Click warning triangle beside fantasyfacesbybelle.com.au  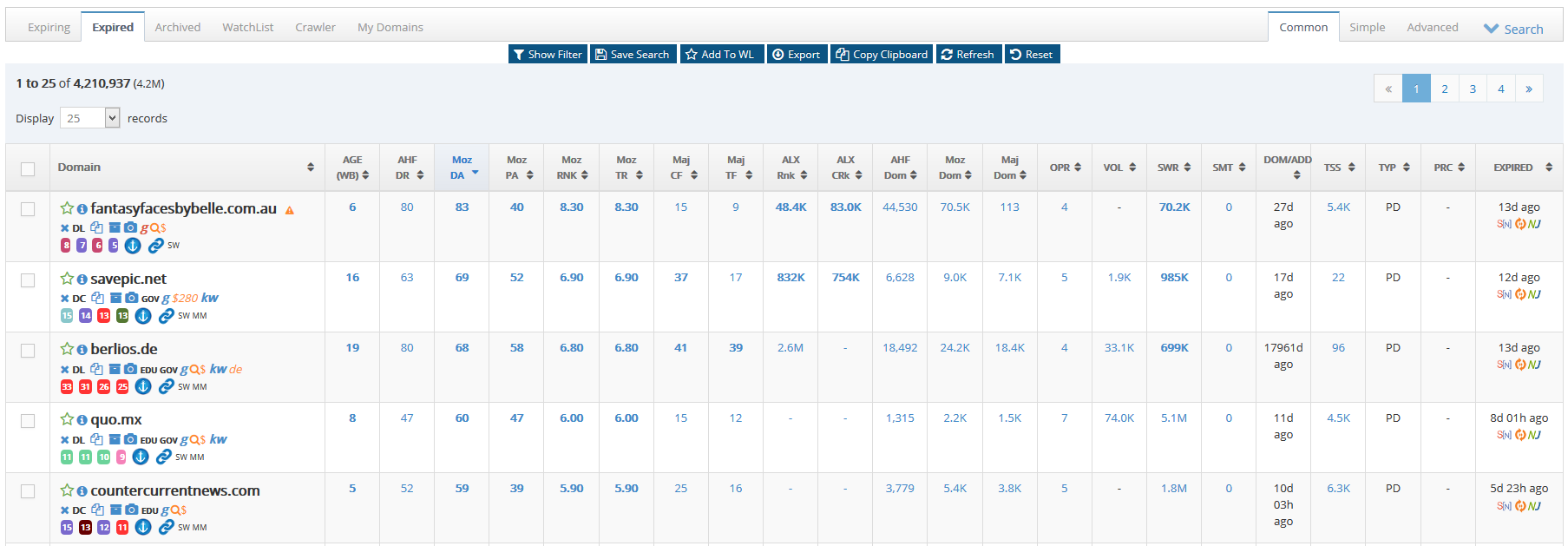(290, 210)
